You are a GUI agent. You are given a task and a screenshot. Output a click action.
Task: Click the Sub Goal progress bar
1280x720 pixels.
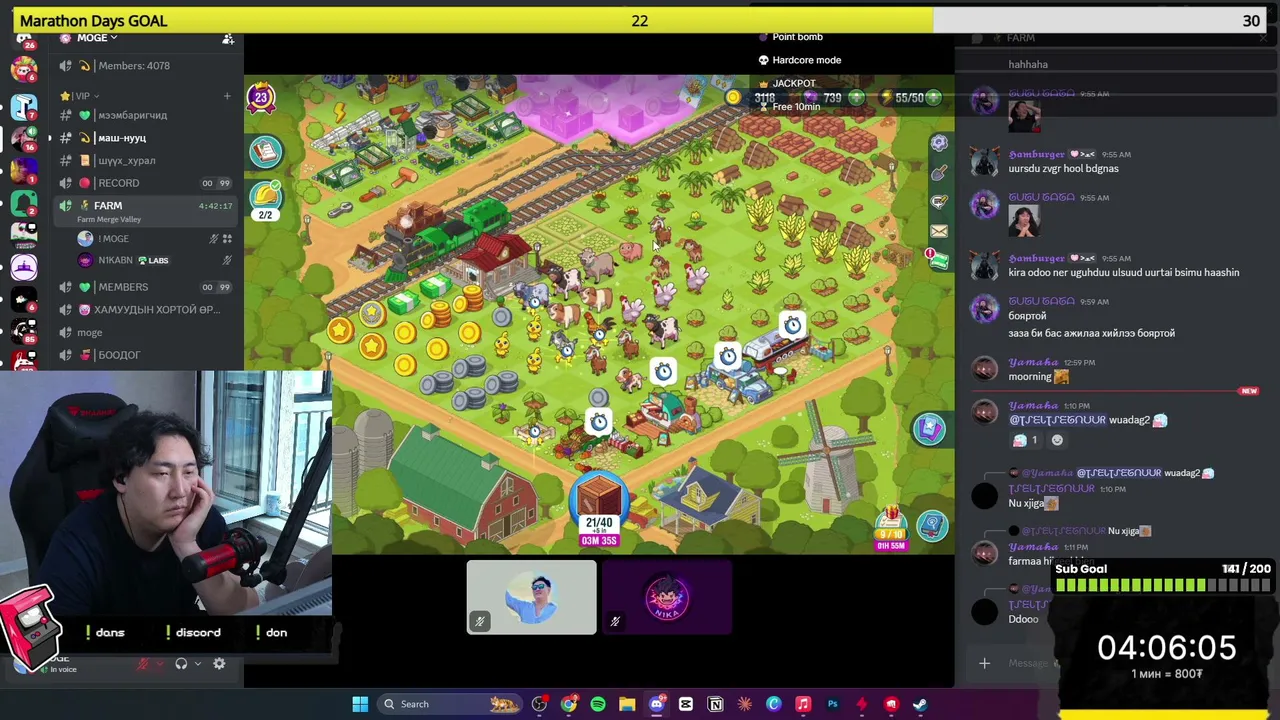pyautogui.click(x=1162, y=584)
